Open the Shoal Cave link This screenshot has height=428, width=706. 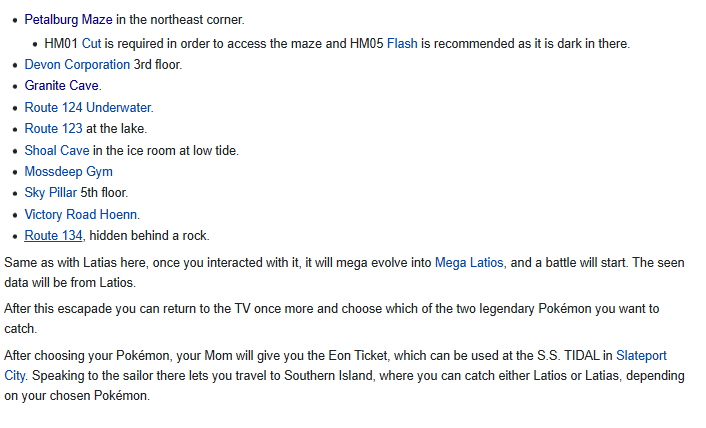[57, 150]
